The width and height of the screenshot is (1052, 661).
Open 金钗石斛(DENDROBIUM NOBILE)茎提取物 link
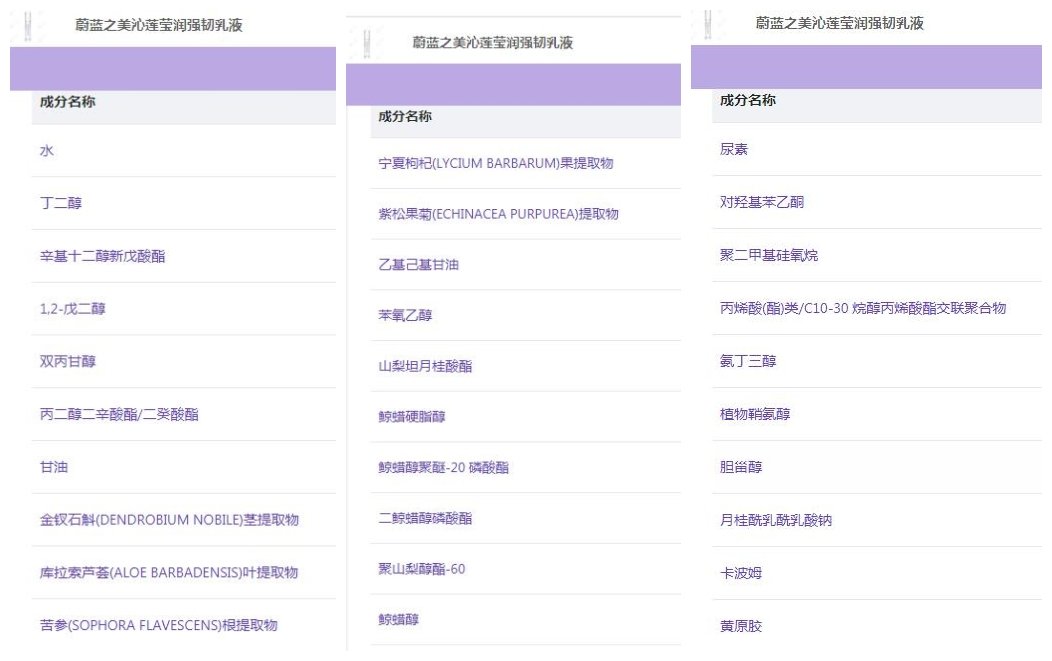point(169,520)
